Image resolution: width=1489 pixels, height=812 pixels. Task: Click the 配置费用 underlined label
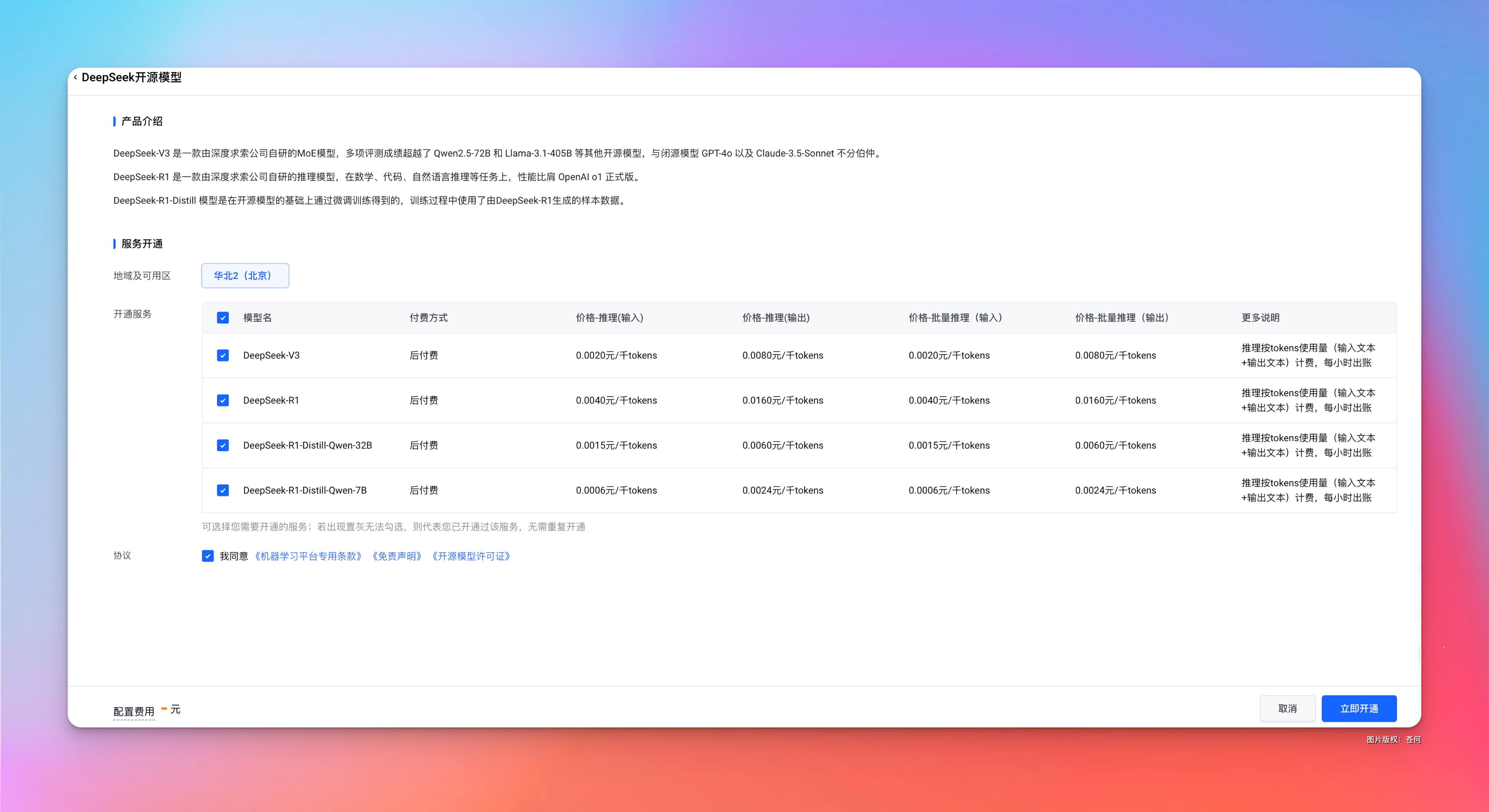134,712
